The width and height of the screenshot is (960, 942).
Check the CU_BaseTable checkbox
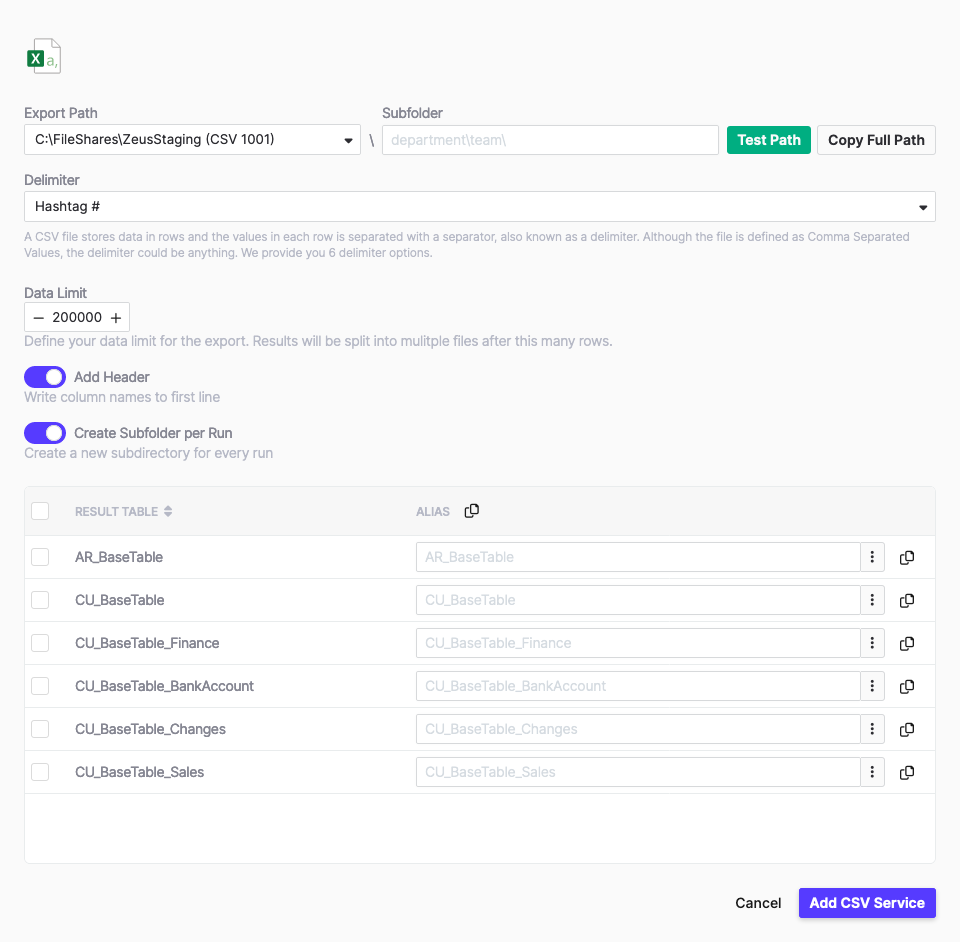click(x=40, y=600)
